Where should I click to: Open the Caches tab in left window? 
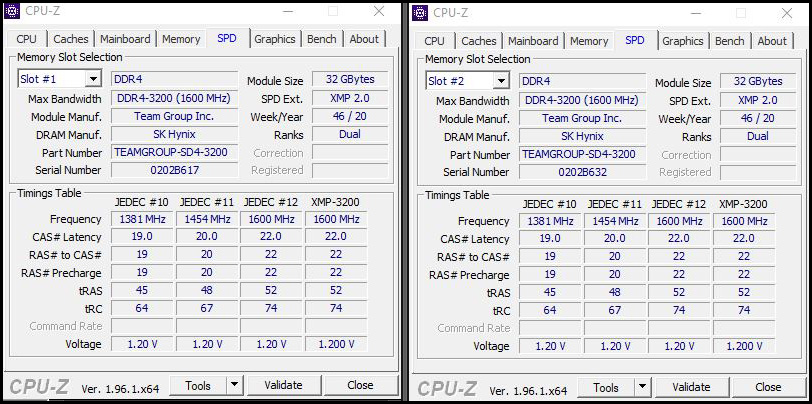pos(71,39)
